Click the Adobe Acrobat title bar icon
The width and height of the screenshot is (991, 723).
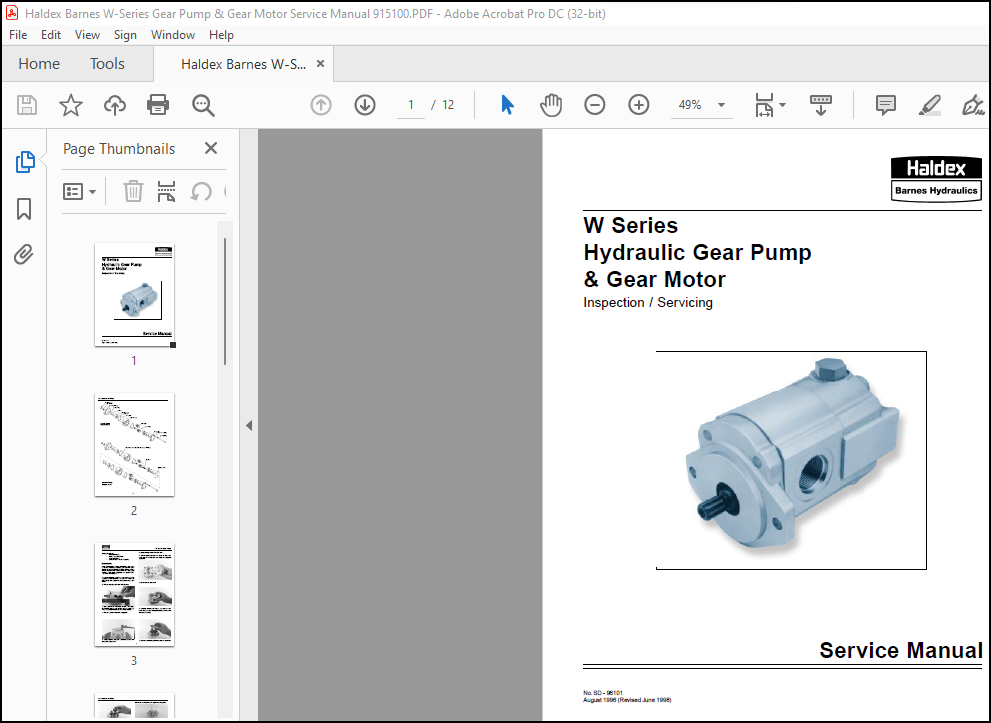[x=11, y=13]
